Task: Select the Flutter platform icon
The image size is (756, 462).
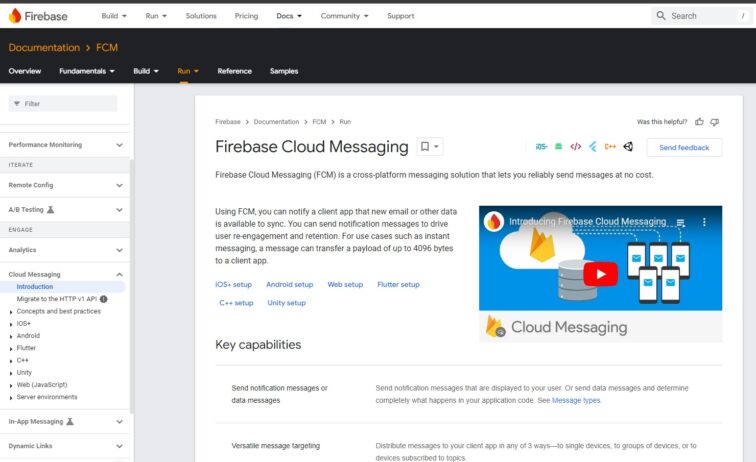Action: click(593, 147)
